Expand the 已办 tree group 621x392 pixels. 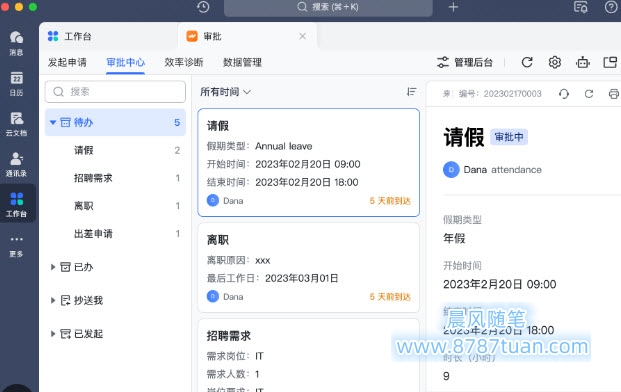pyautogui.click(x=53, y=267)
